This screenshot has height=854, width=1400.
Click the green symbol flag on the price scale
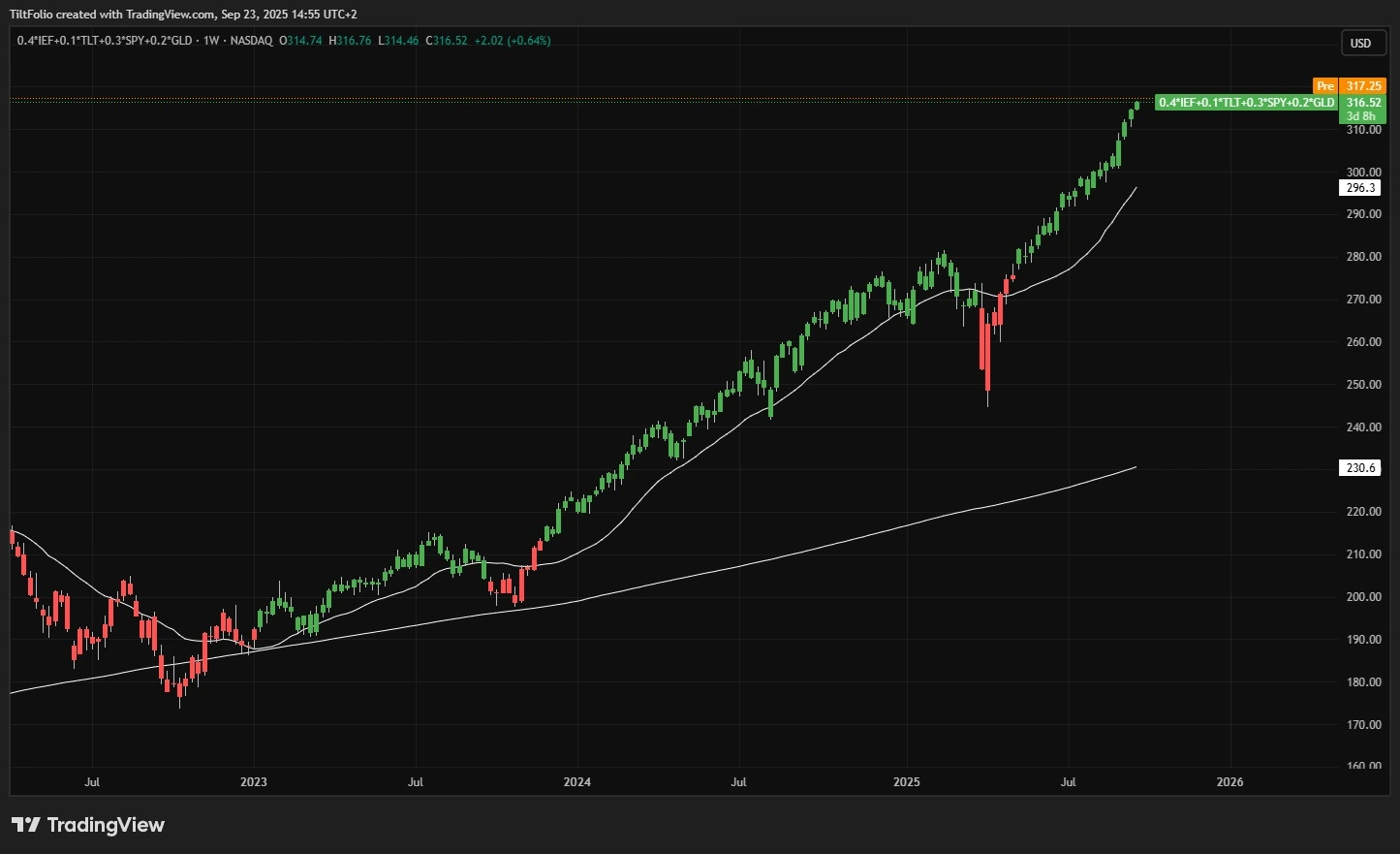tap(1247, 102)
